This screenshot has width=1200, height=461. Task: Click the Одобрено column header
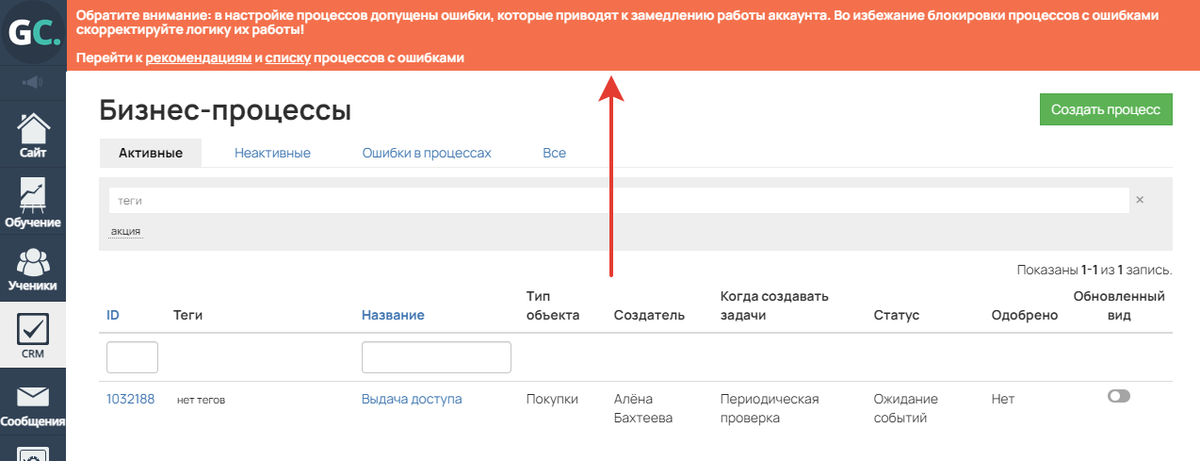pyautogui.click(x=1024, y=315)
